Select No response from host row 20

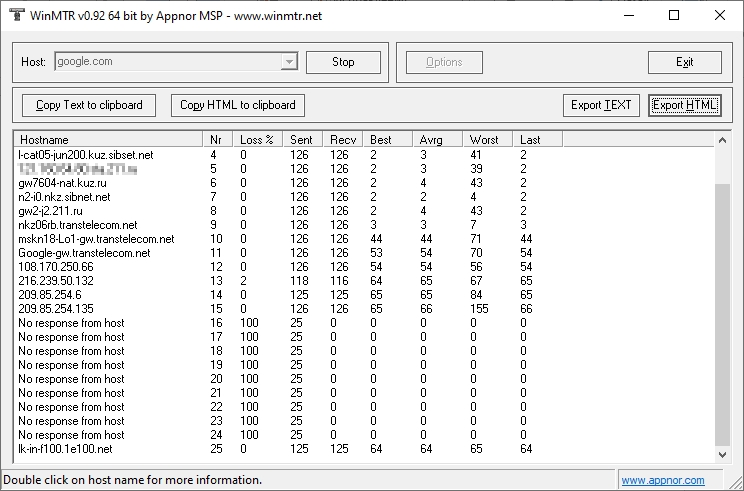(x=71, y=379)
